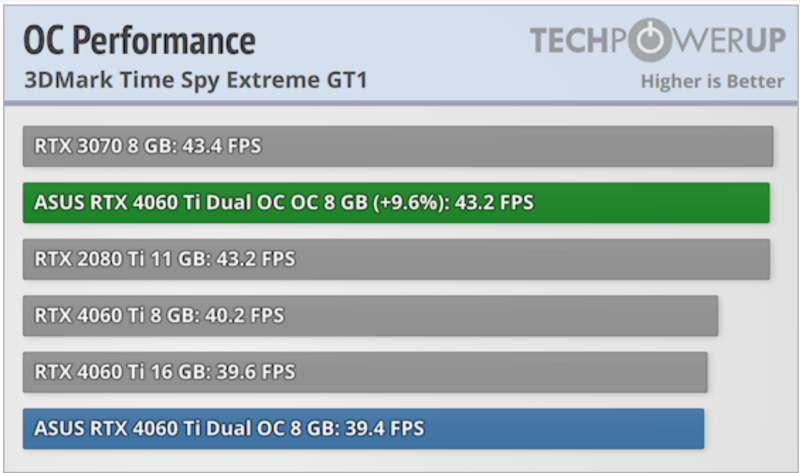Click the +9.6% overclock gain text

tap(409, 203)
